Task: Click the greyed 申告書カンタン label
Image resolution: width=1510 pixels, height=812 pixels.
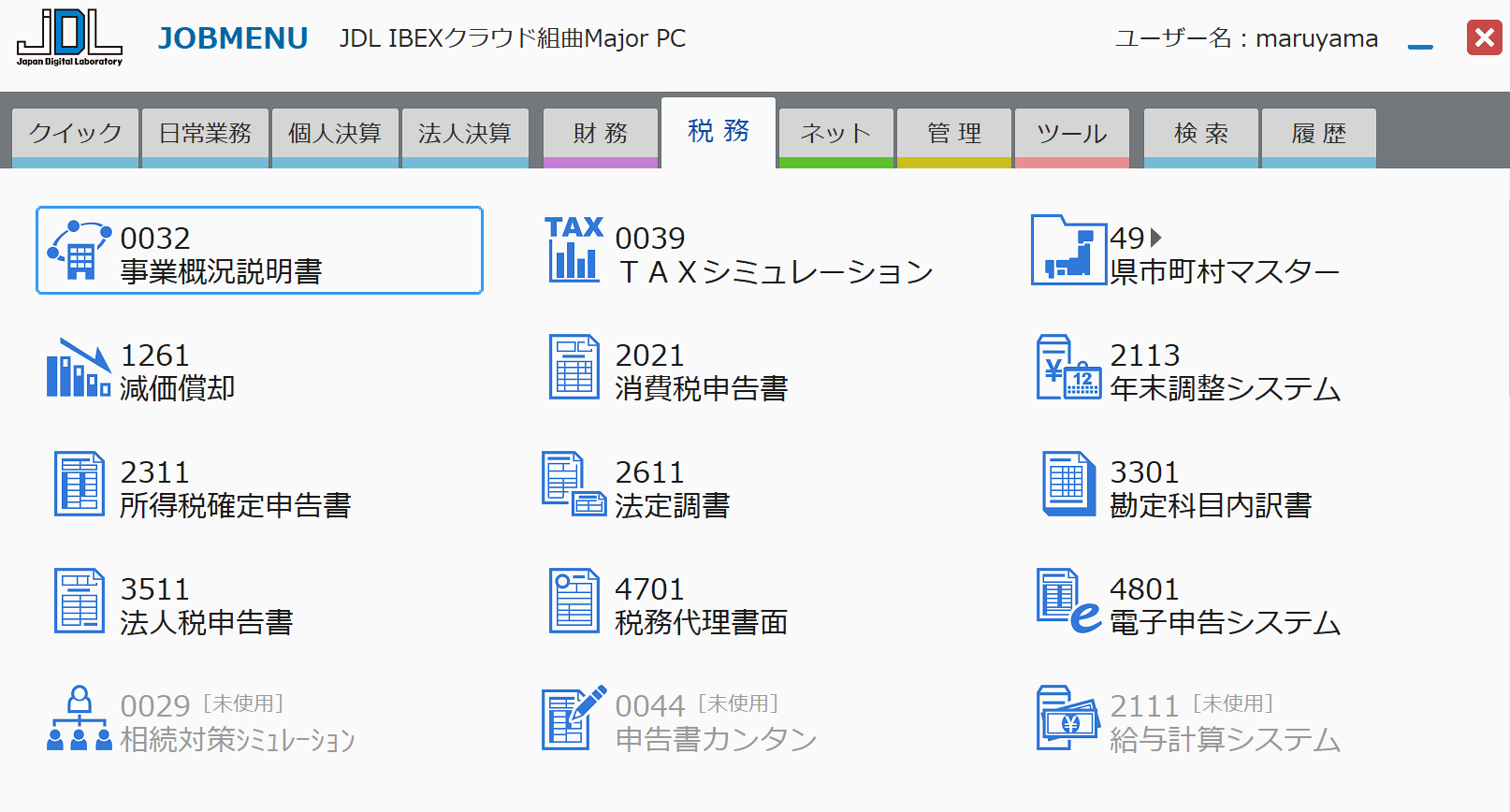Action: (716, 739)
